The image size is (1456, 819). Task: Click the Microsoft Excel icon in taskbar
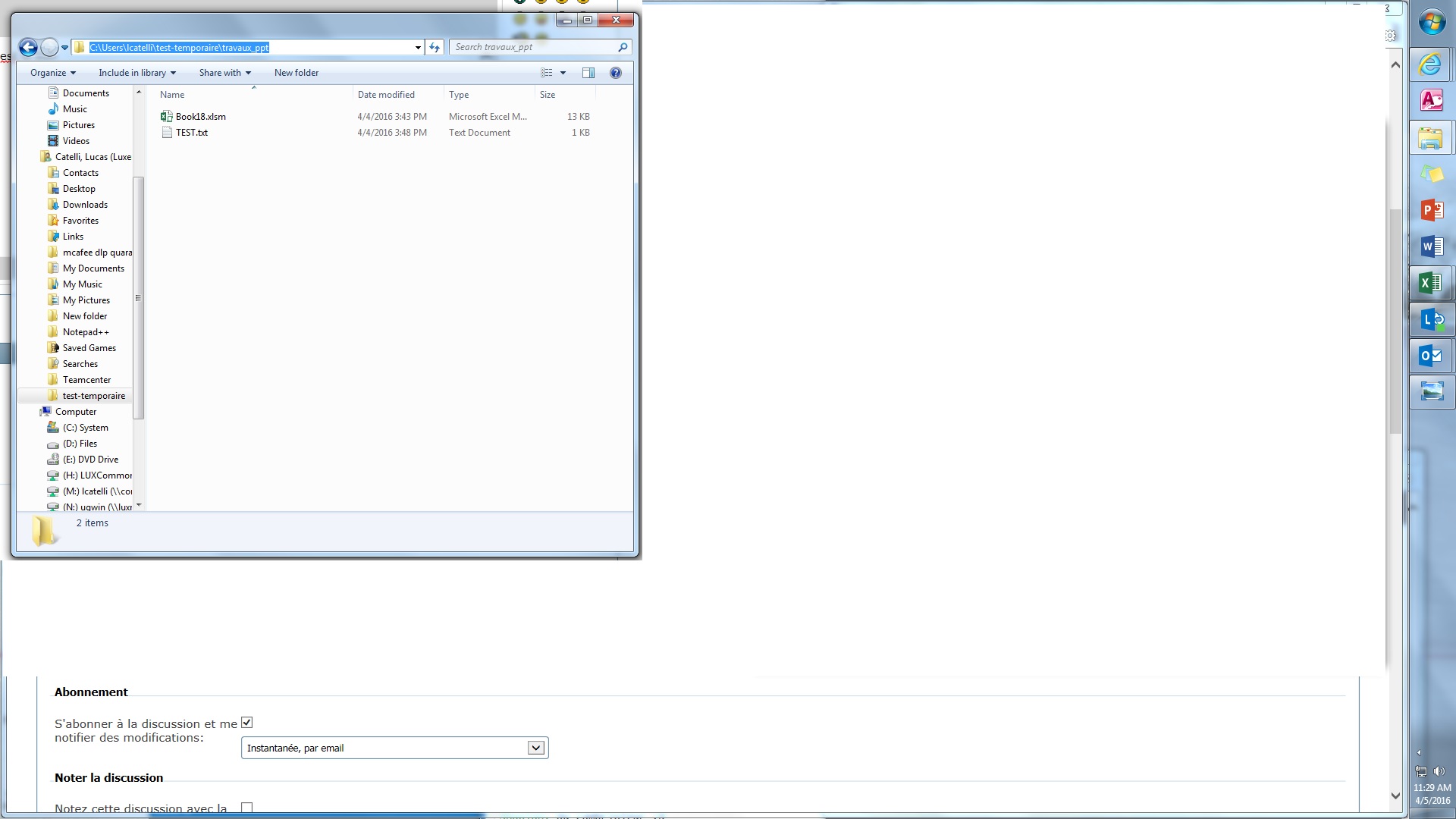(1432, 283)
